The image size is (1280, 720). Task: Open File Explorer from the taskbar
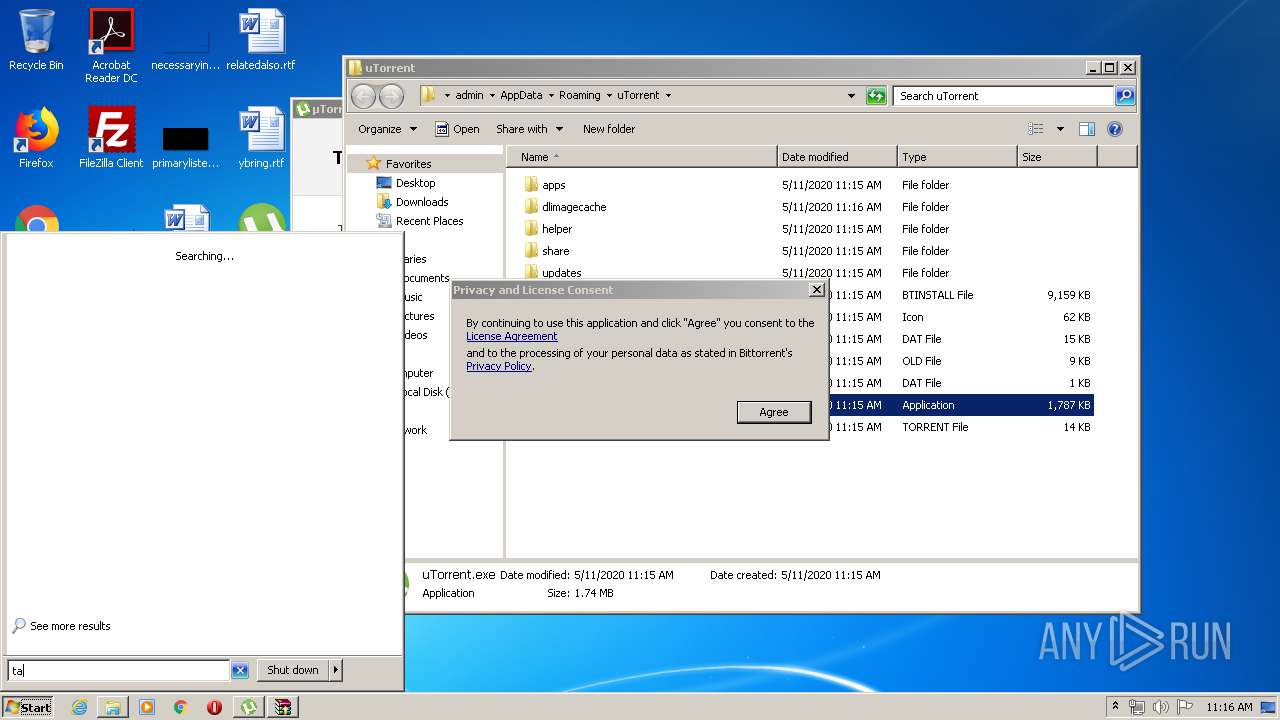click(x=113, y=707)
